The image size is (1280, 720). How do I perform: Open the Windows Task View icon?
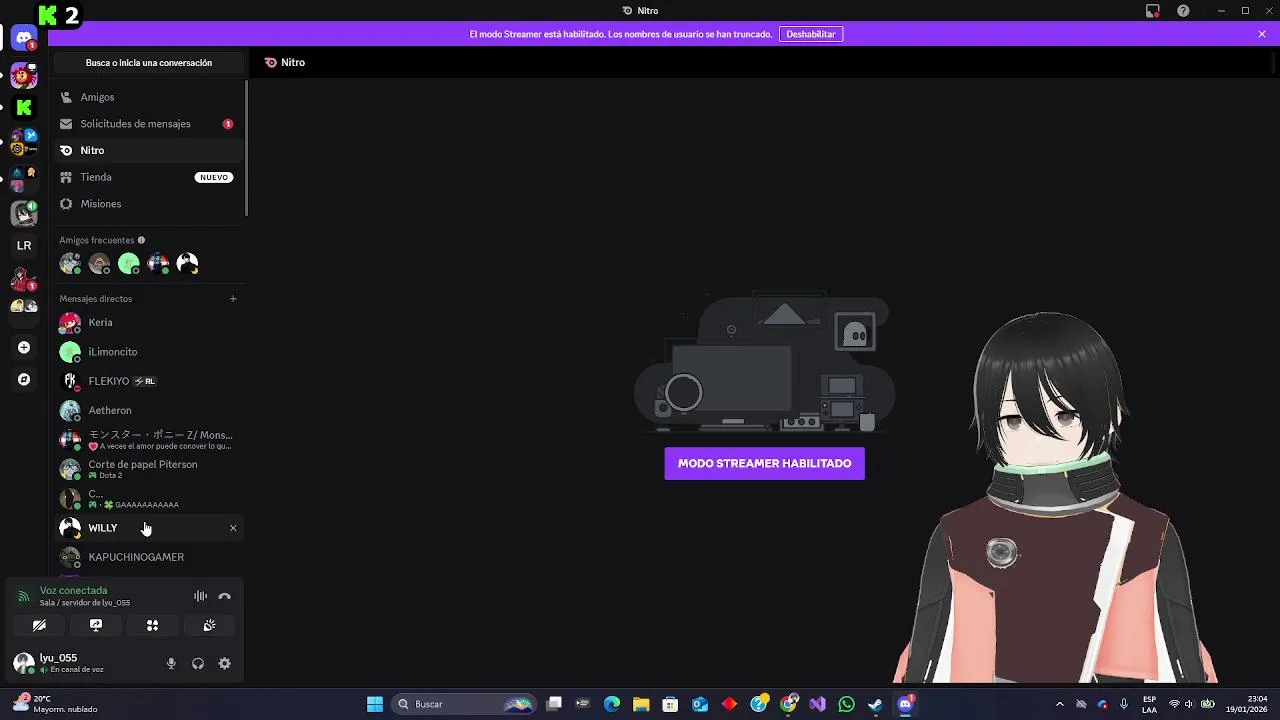pos(554,704)
